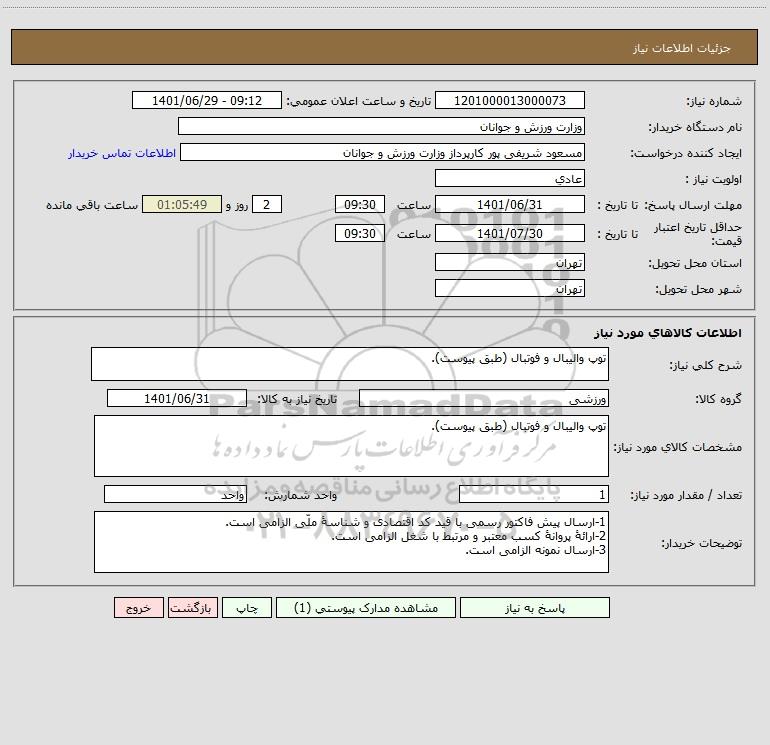Click the پاسخ به نیاز button
The height and width of the screenshot is (745, 770).
[535, 607]
